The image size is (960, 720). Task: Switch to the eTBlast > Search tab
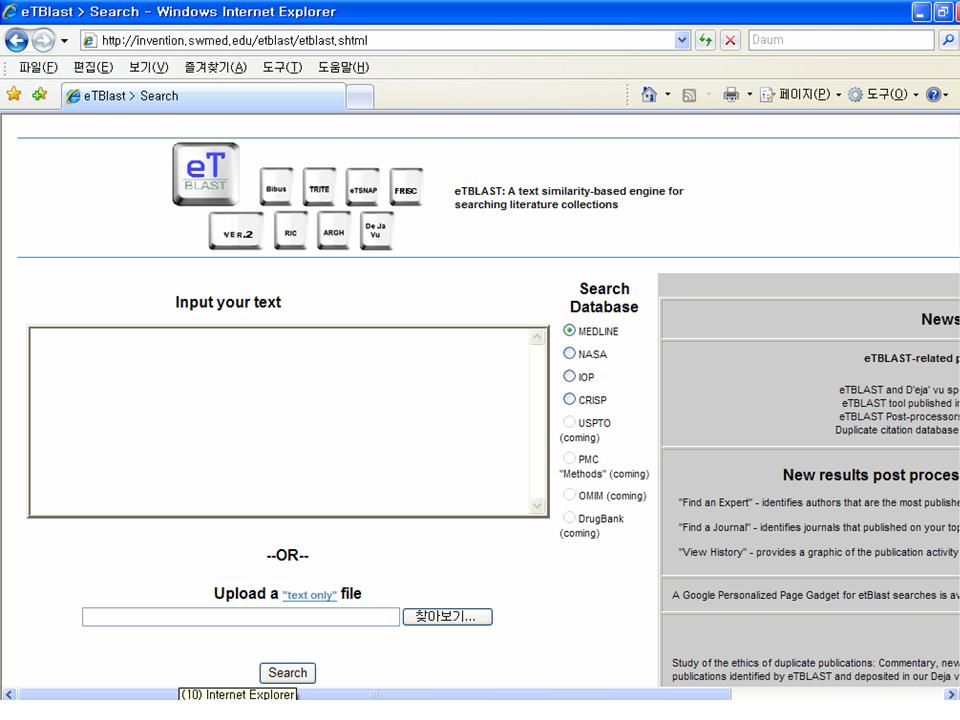coord(204,96)
